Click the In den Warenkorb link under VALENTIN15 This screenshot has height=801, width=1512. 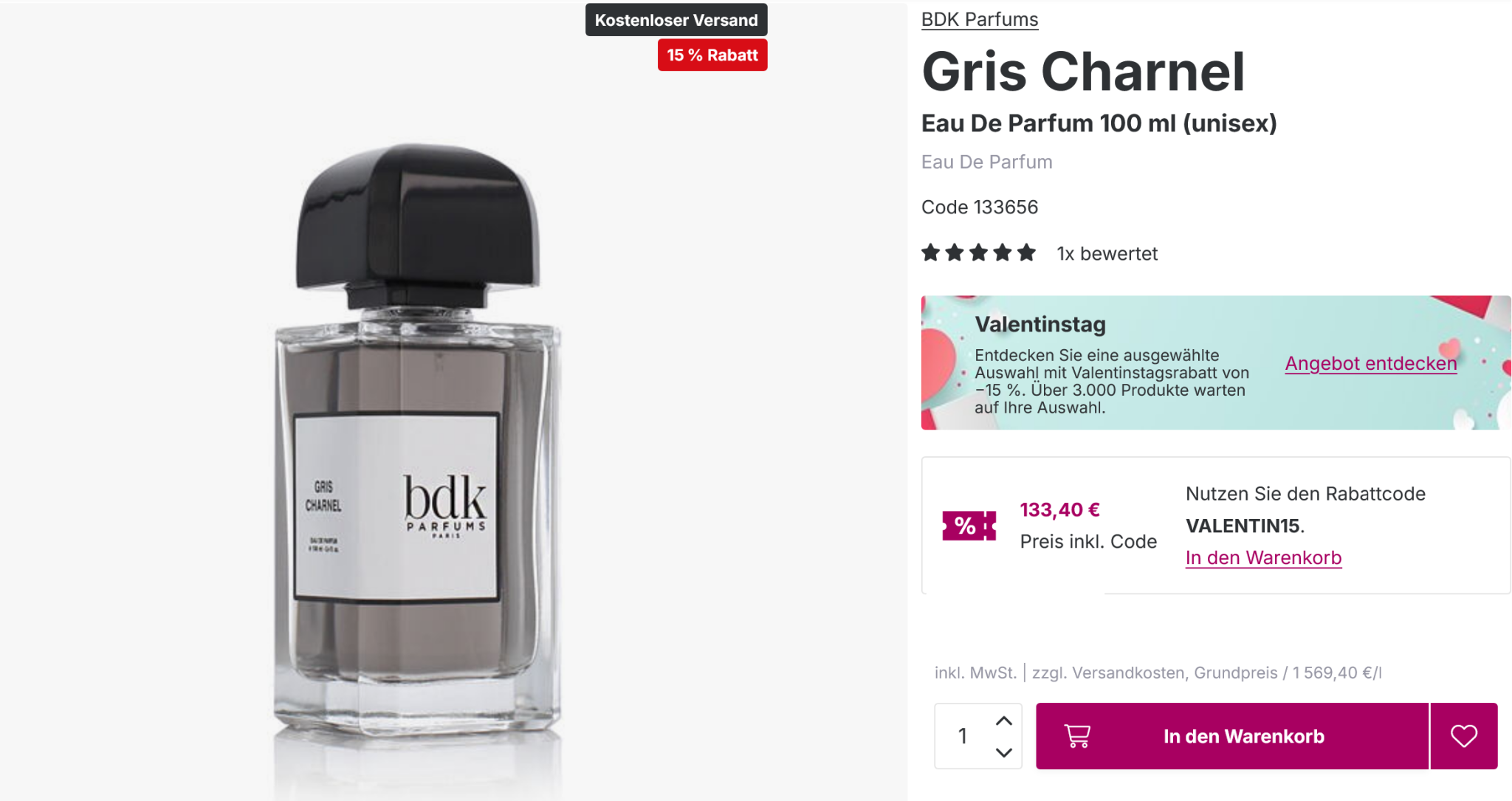pos(1263,557)
